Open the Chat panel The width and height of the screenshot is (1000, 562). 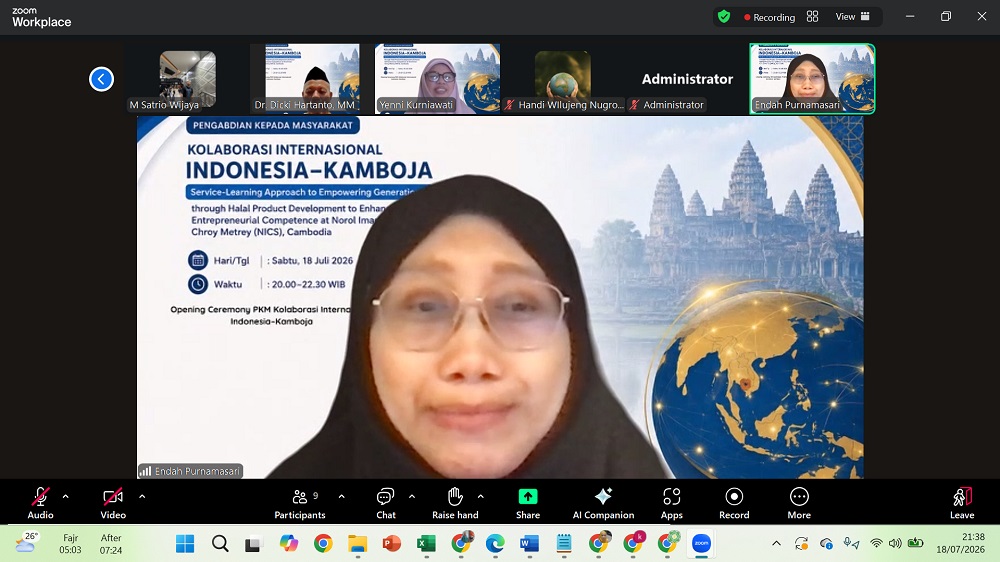click(386, 503)
